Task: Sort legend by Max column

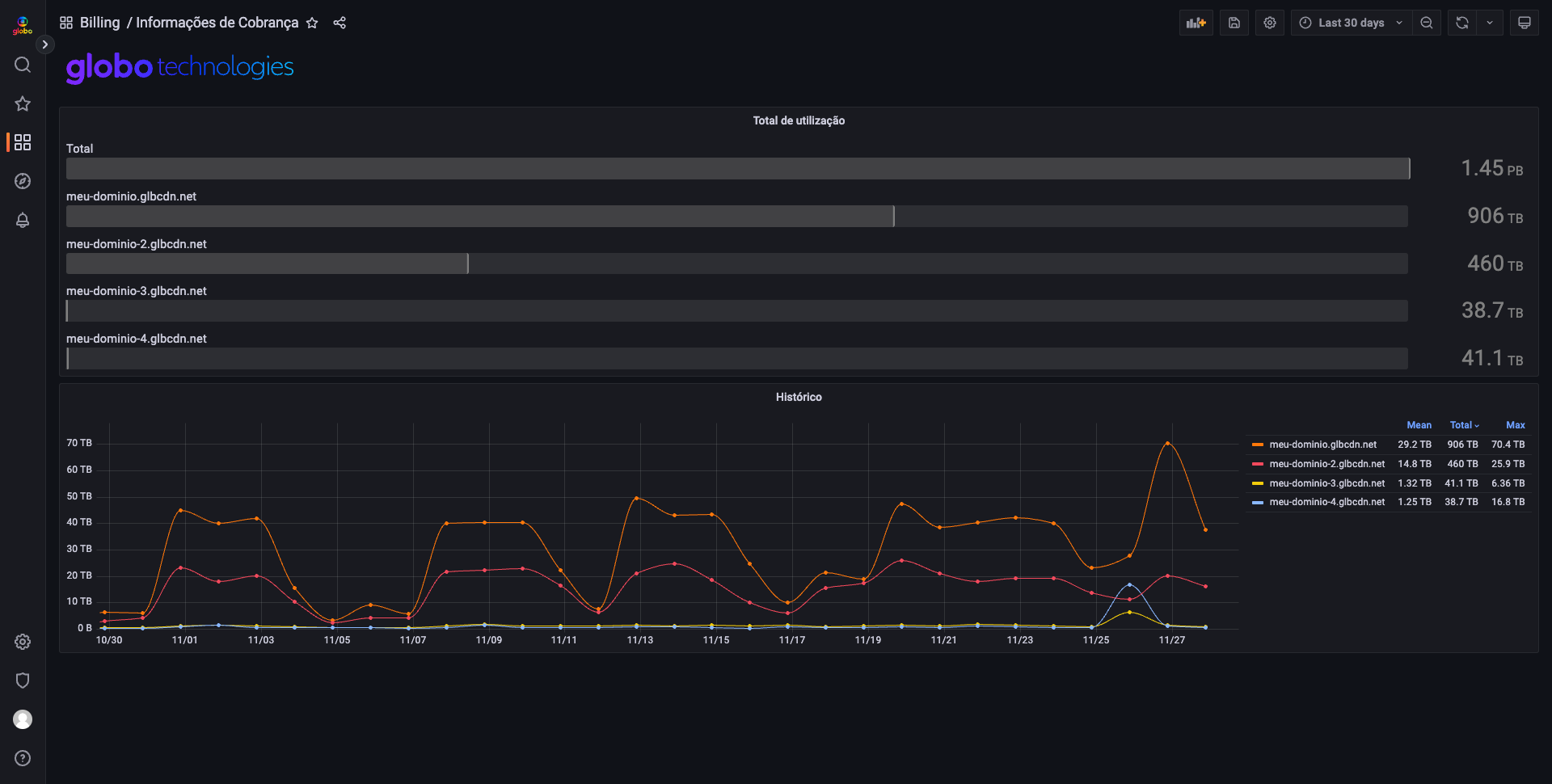Action: (1516, 425)
